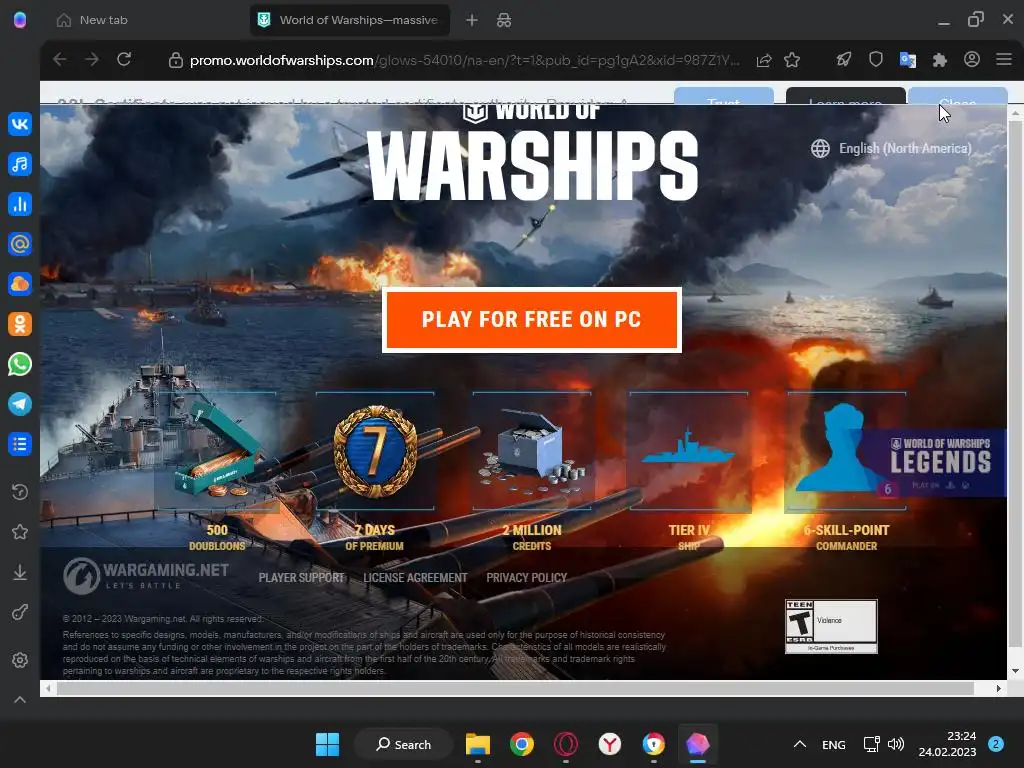
Task: Open the volume control in tray
Action: [897, 744]
